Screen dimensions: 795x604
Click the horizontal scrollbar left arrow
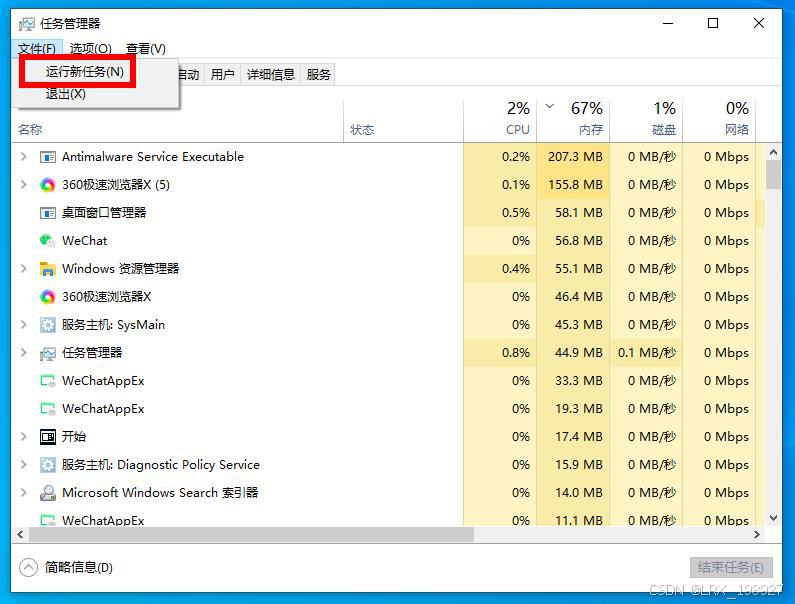point(20,535)
